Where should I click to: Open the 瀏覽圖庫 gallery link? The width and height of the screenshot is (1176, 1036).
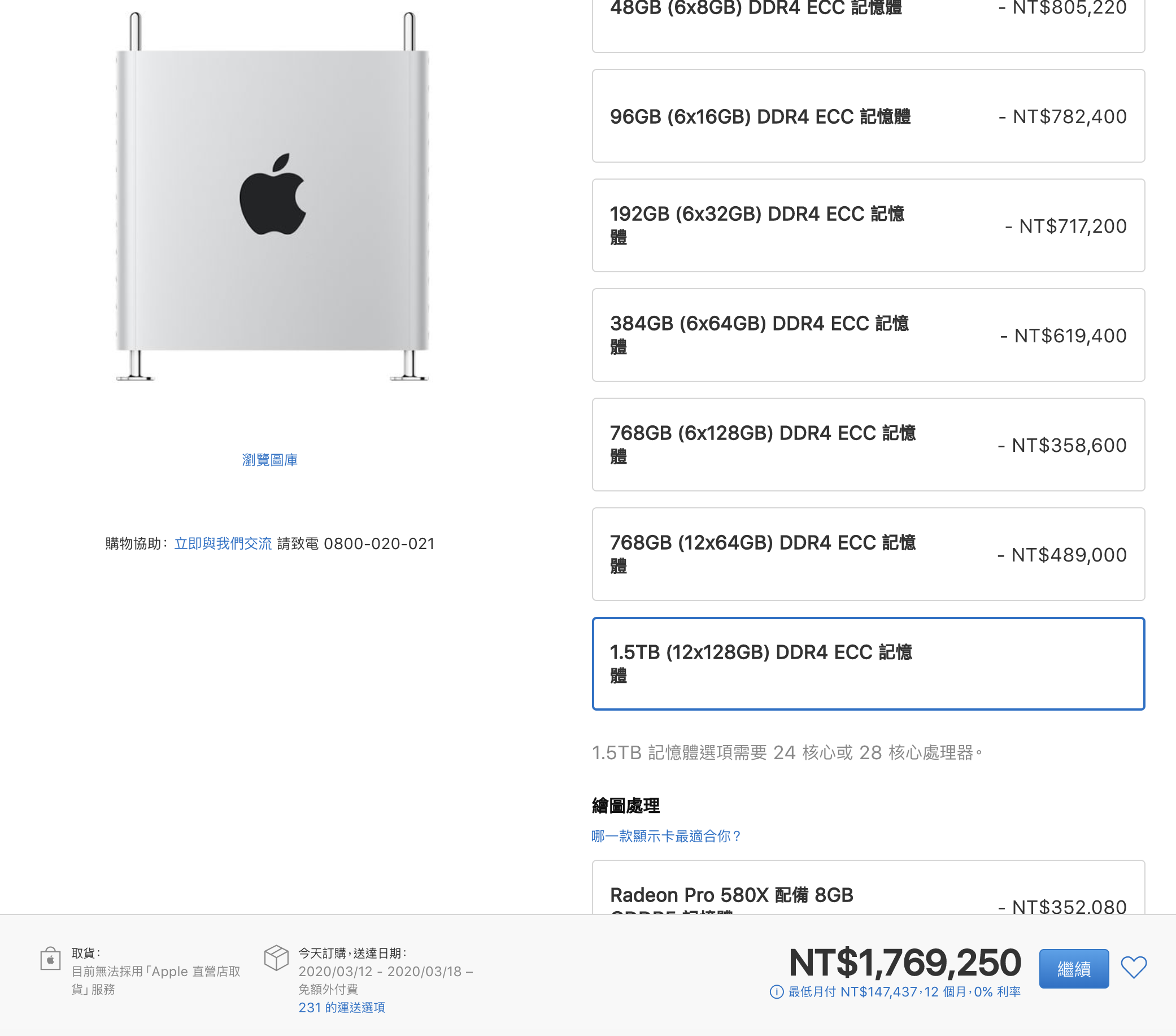click(270, 460)
